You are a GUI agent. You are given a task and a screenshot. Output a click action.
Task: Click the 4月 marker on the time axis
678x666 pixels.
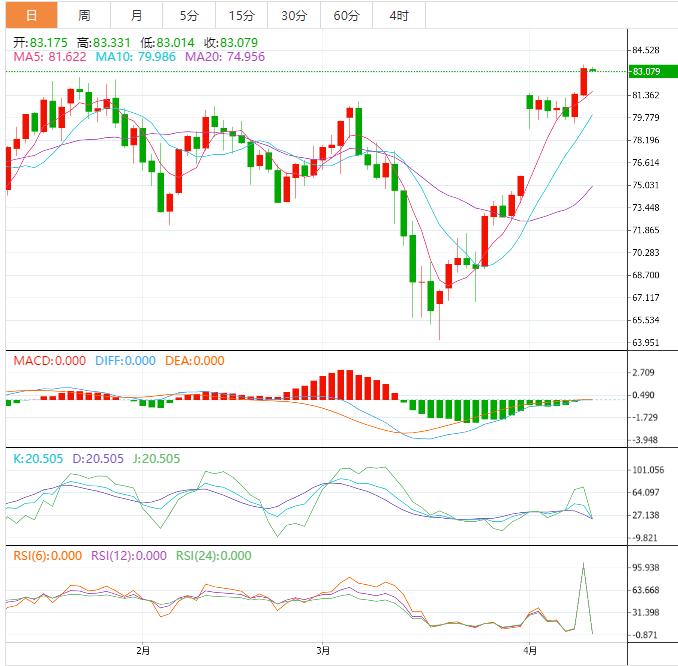point(530,651)
